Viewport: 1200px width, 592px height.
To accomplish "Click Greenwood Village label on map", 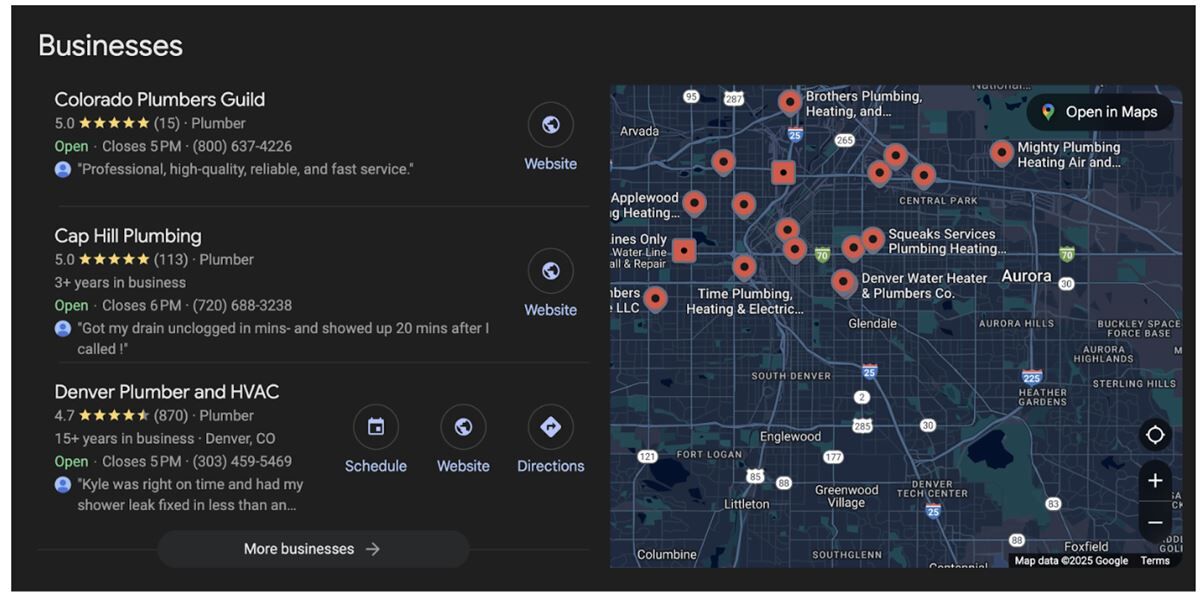I will (x=846, y=496).
